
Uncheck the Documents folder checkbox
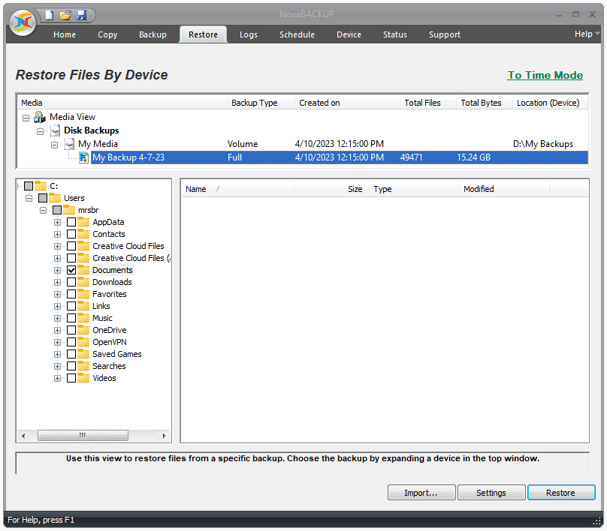(71, 270)
